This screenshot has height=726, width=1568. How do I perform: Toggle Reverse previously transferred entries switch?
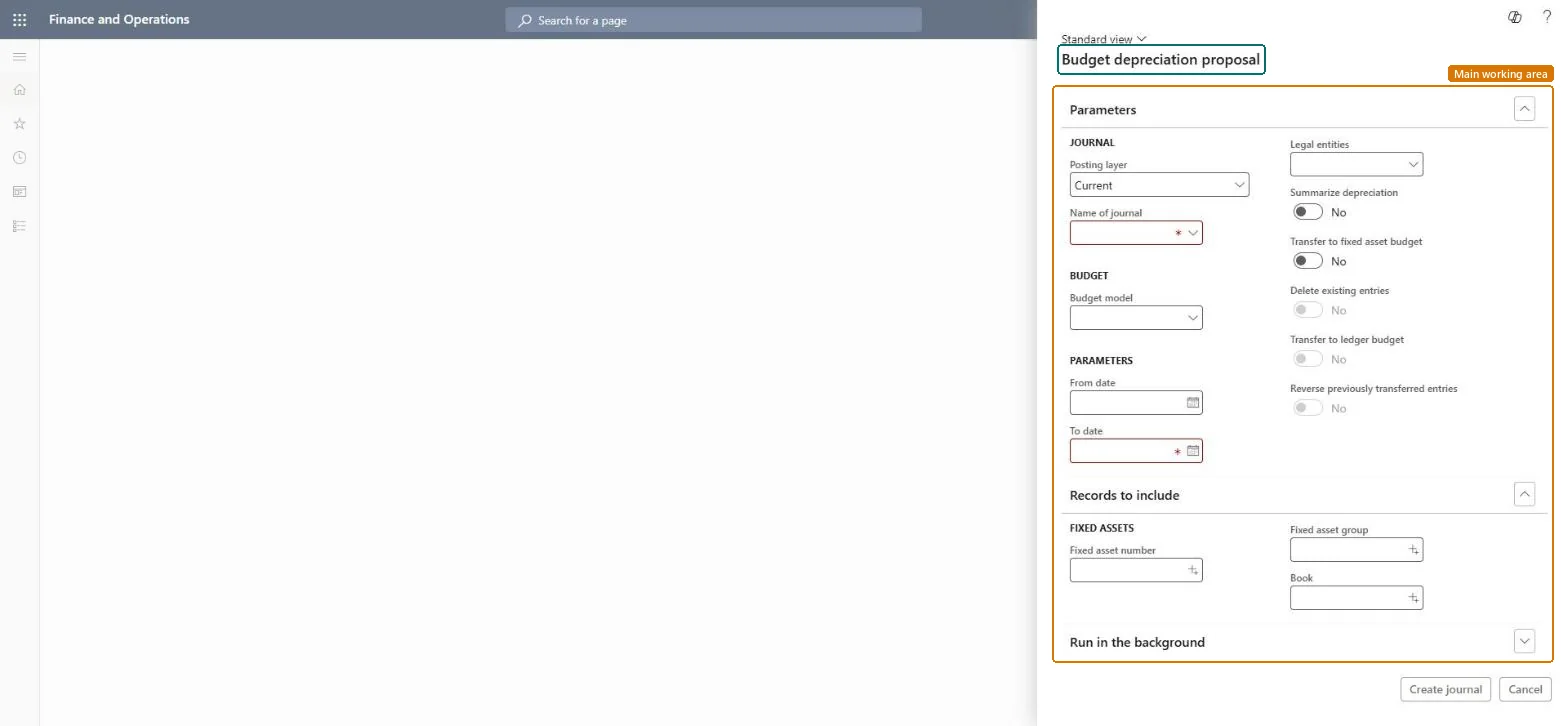[1308, 408]
